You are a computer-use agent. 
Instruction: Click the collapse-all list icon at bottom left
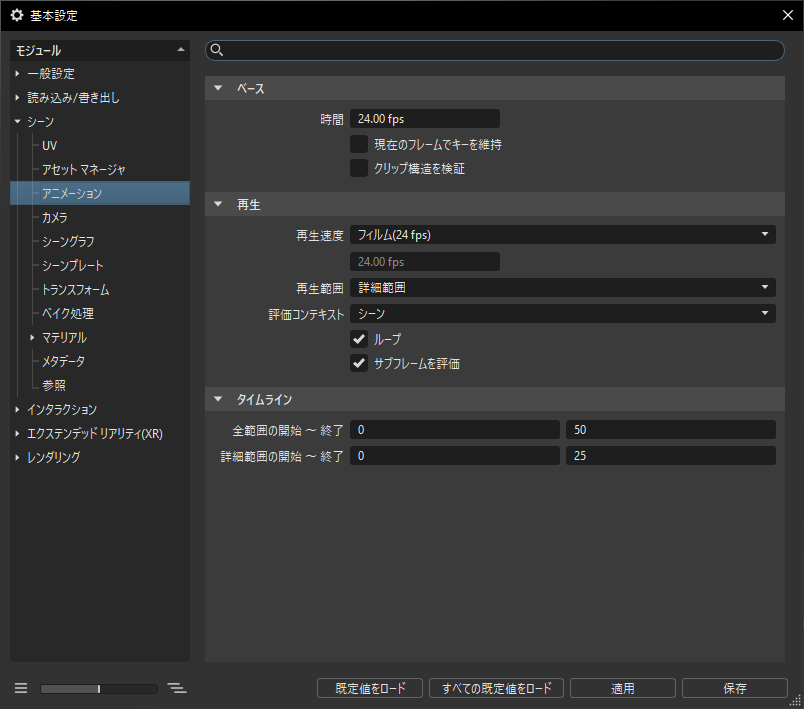pos(21,688)
